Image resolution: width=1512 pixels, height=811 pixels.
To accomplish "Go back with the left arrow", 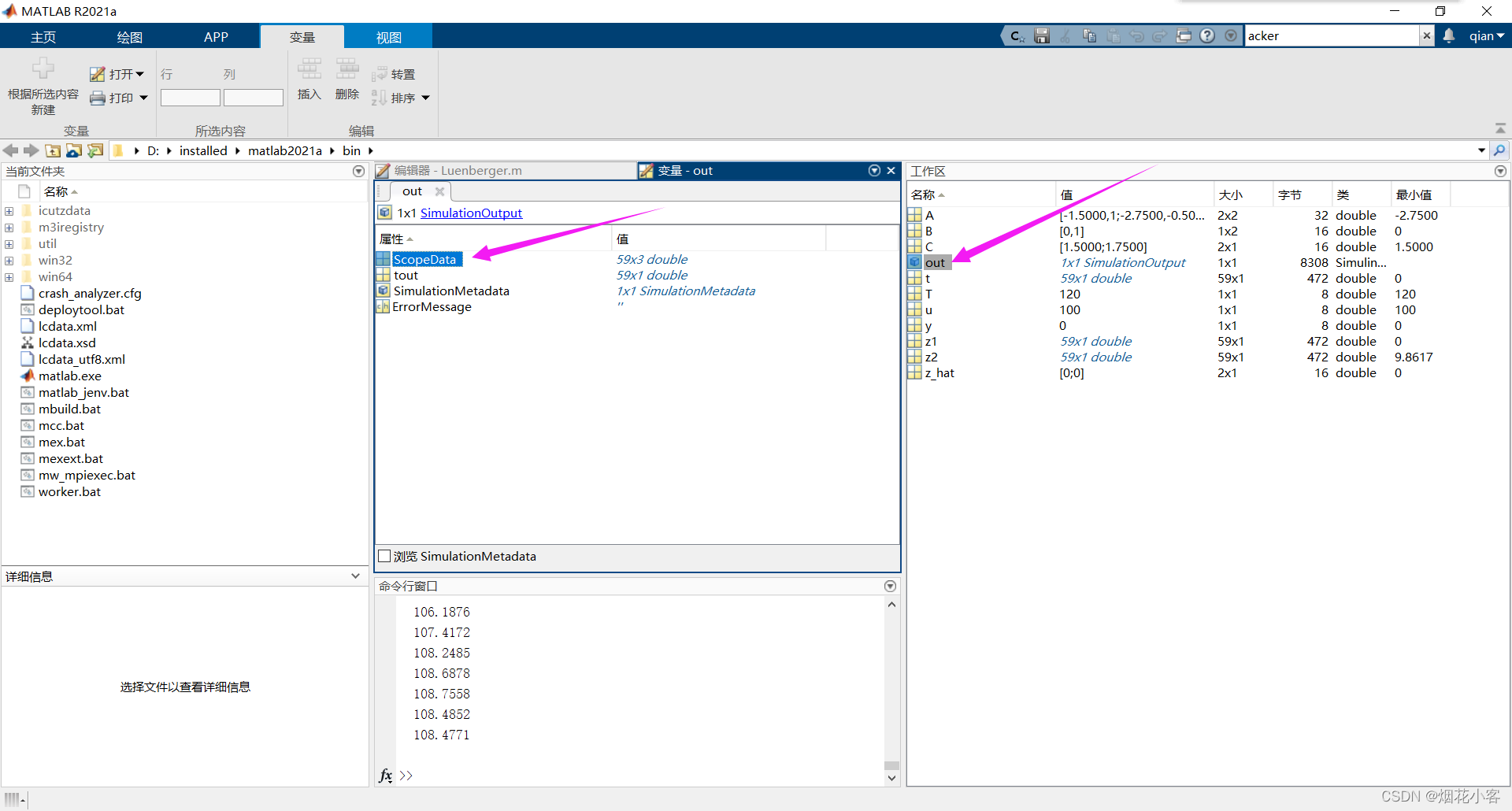I will point(11,150).
